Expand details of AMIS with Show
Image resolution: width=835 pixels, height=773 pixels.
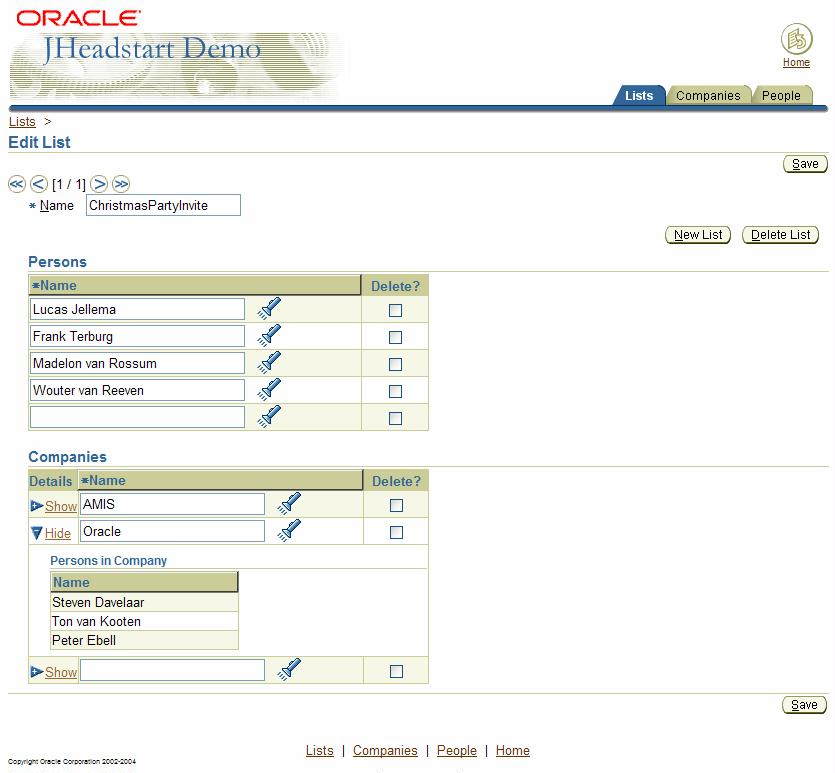[x=60, y=506]
